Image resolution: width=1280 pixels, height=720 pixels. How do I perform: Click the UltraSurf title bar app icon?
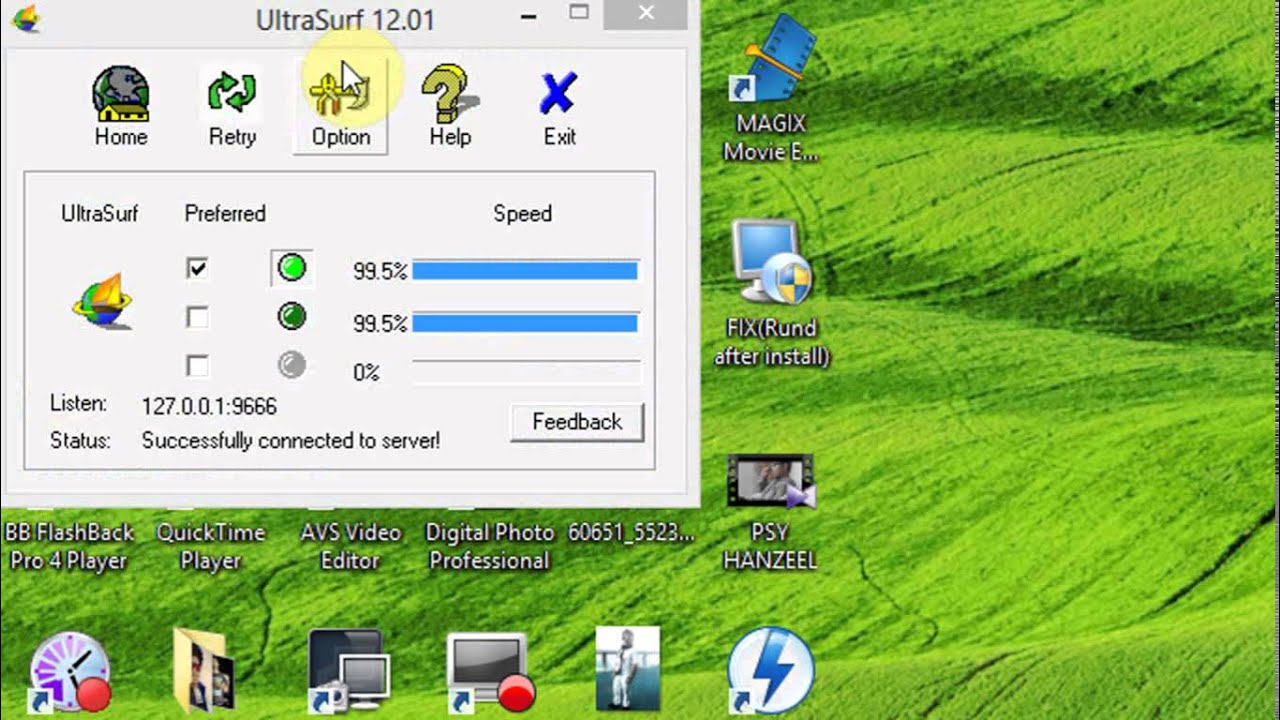(25, 18)
